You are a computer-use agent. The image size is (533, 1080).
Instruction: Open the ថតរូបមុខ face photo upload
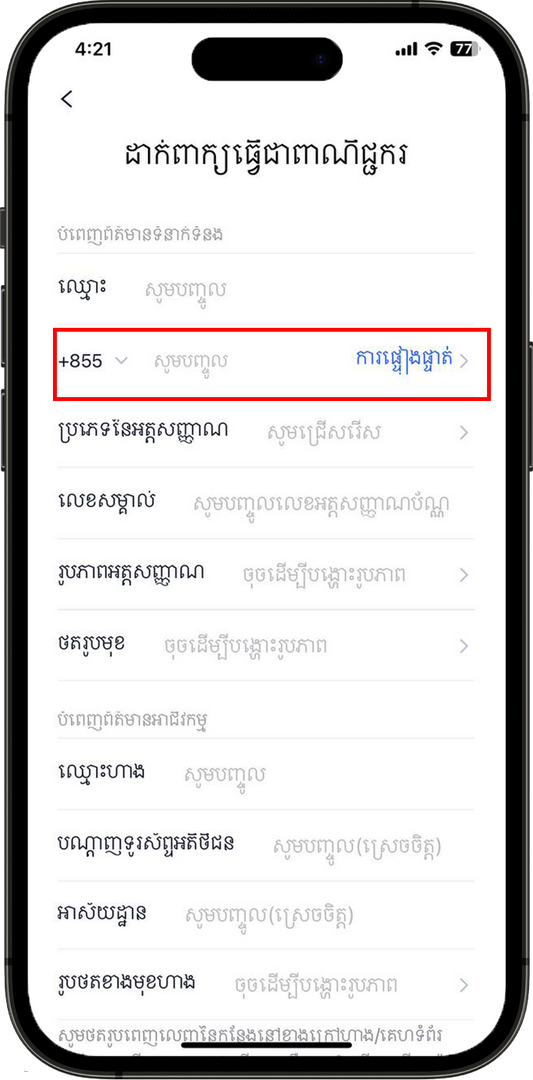click(x=266, y=645)
